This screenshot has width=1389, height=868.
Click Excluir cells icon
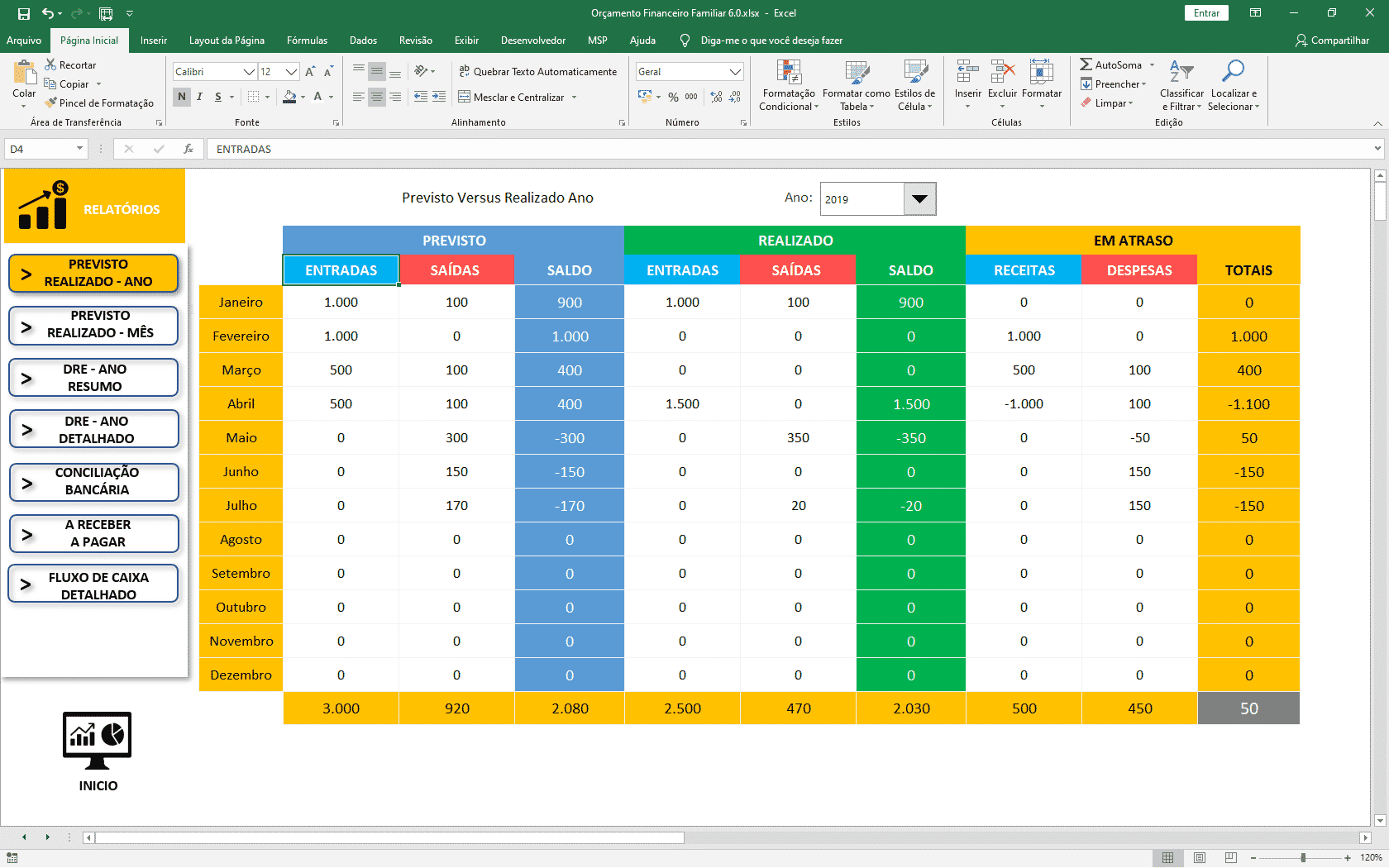pyautogui.click(x=1002, y=73)
